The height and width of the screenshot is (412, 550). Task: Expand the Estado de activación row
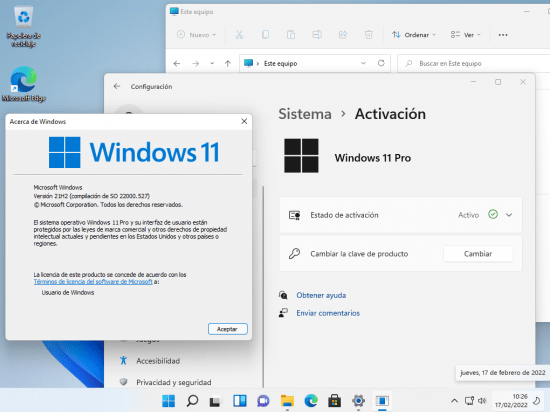click(509, 215)
